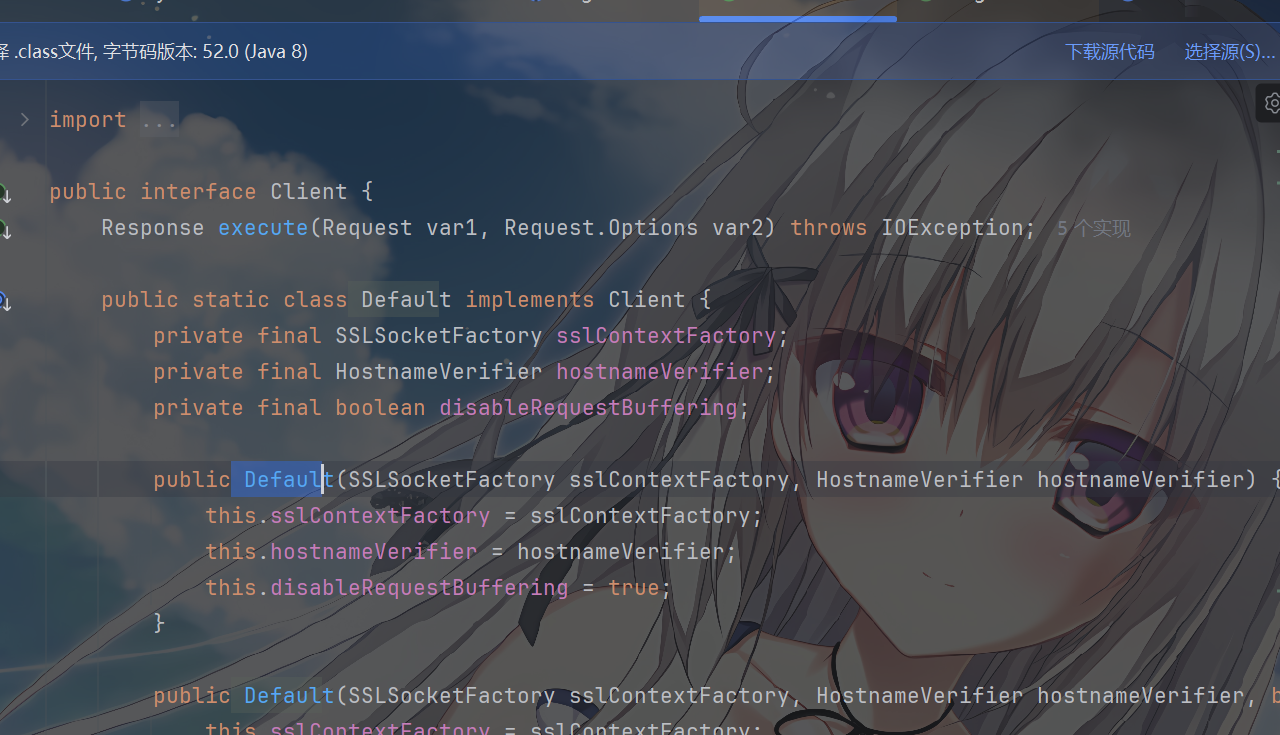This screenshot has width=1280, height=735.
Task: Click the 'static' keyword
Action: [230, 300]
